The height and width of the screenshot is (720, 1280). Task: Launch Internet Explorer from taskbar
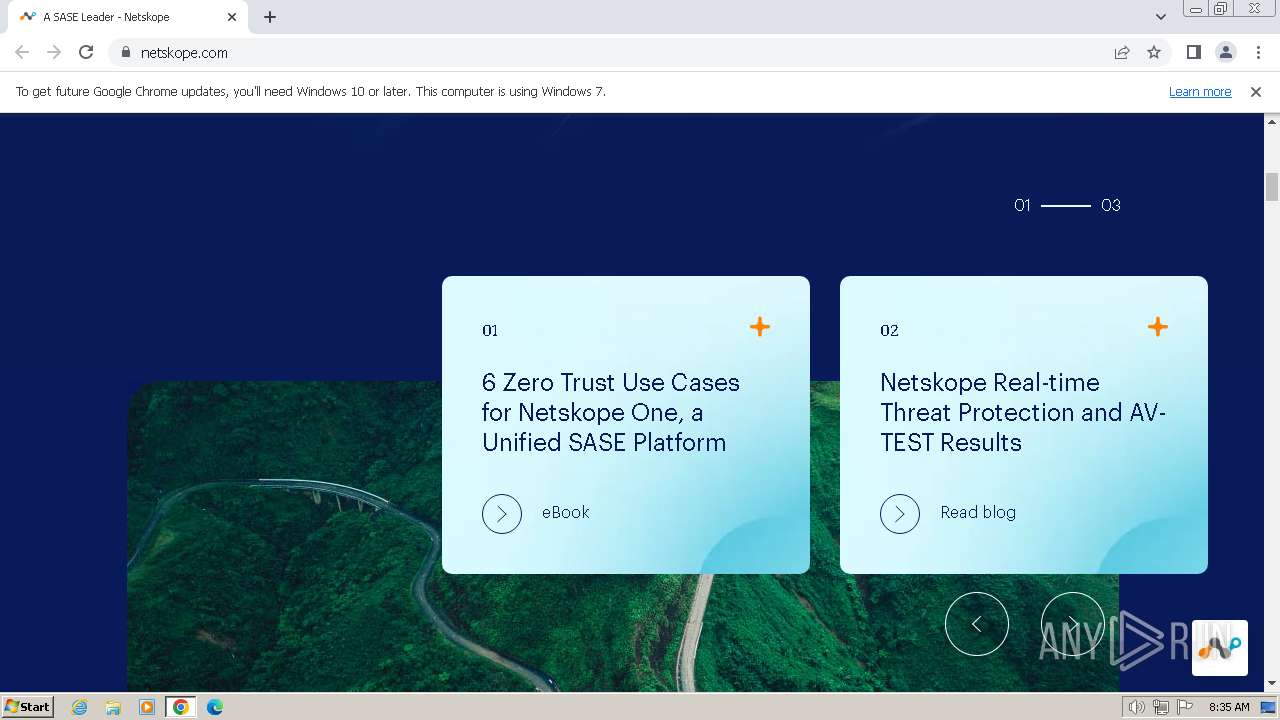click(80, 707)
